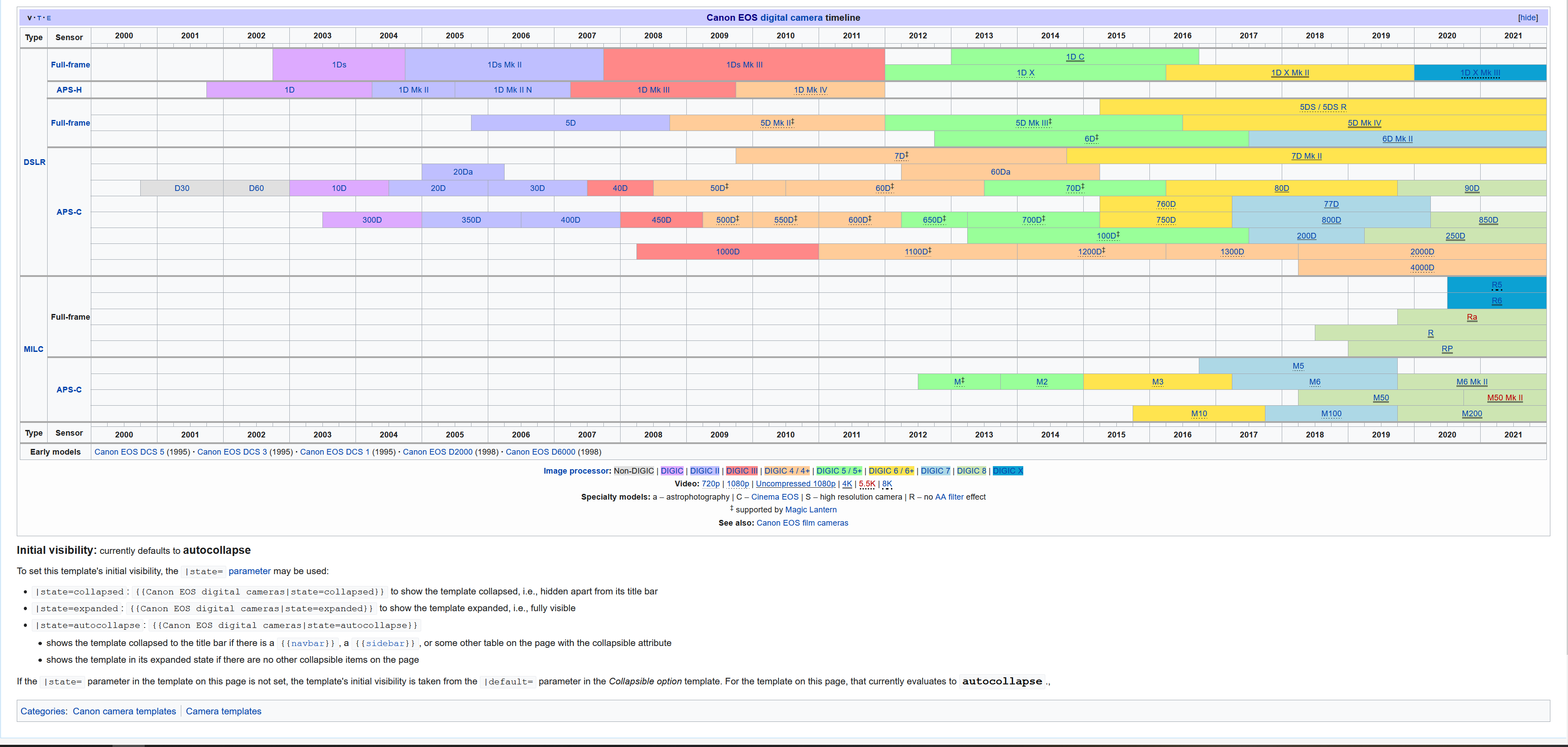Open the 6D Mk II link
This screenshot has width=1568, height=747.
tap(1397, 139)
